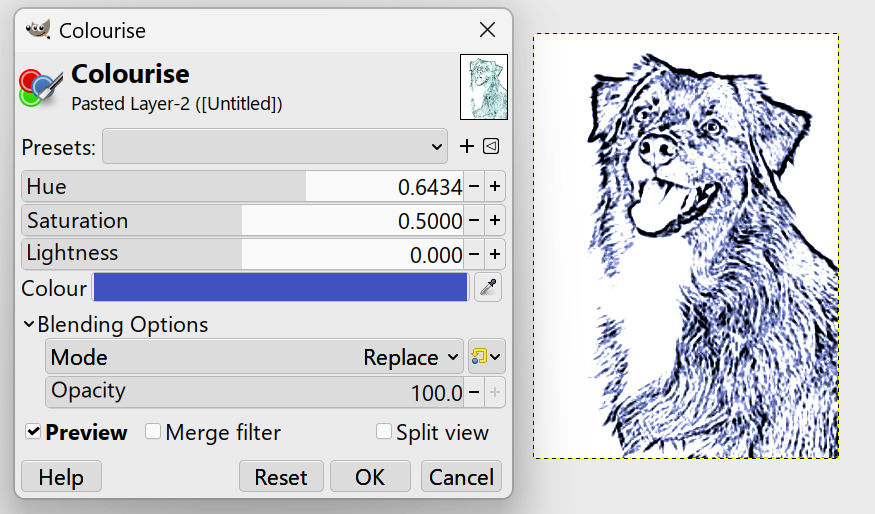Increase Saturation with plus button
Image resolution: width=875 pixels, height=514 pixels.
coord(495,220)
